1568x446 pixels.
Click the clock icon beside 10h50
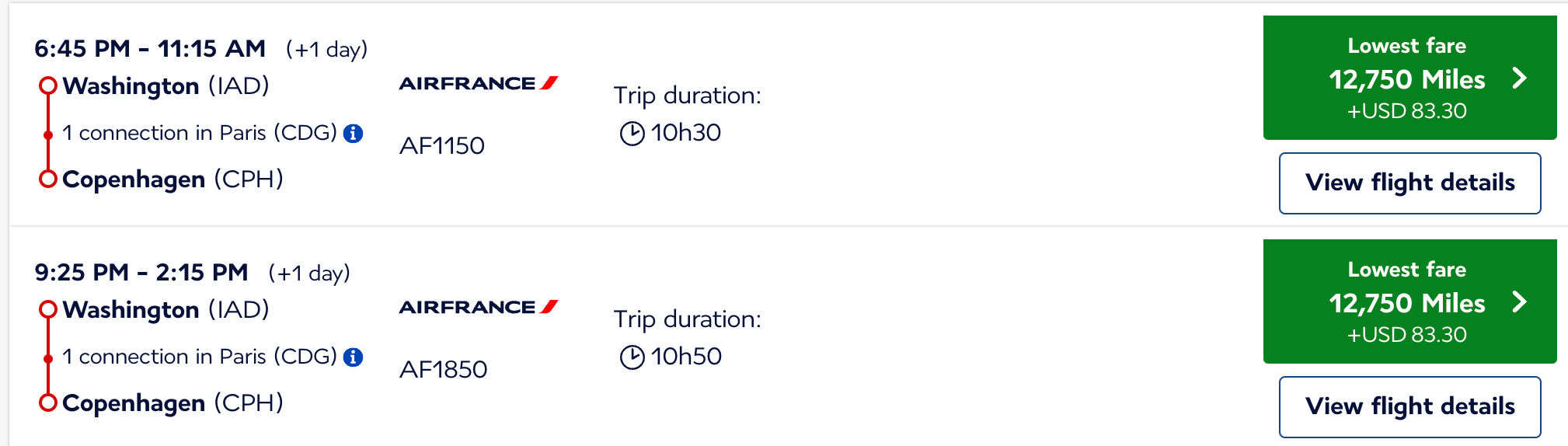click(632, 357)
